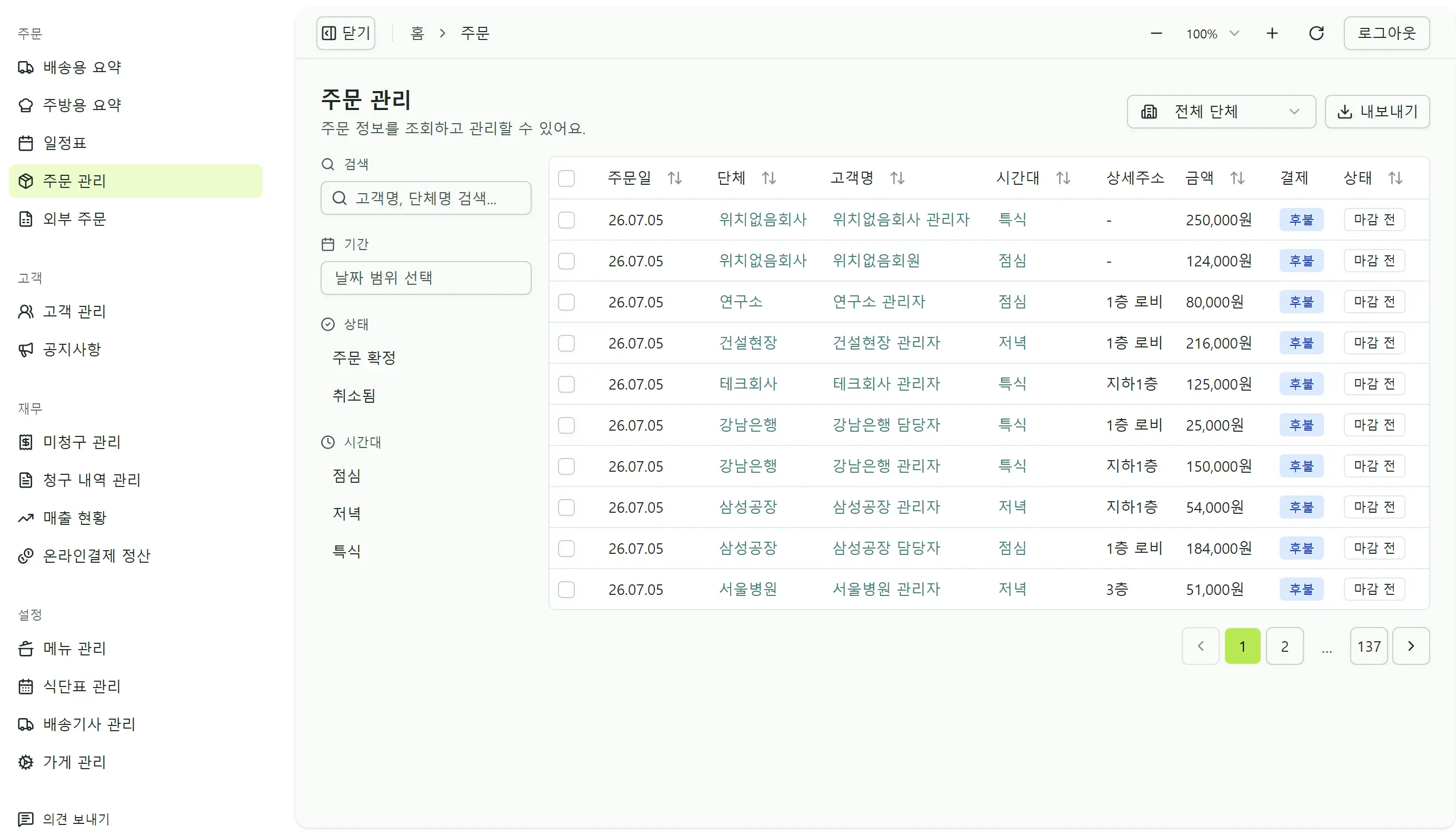Click the 매출 현황 trend chart icon
1456x836 pixels.
point(26,518)
